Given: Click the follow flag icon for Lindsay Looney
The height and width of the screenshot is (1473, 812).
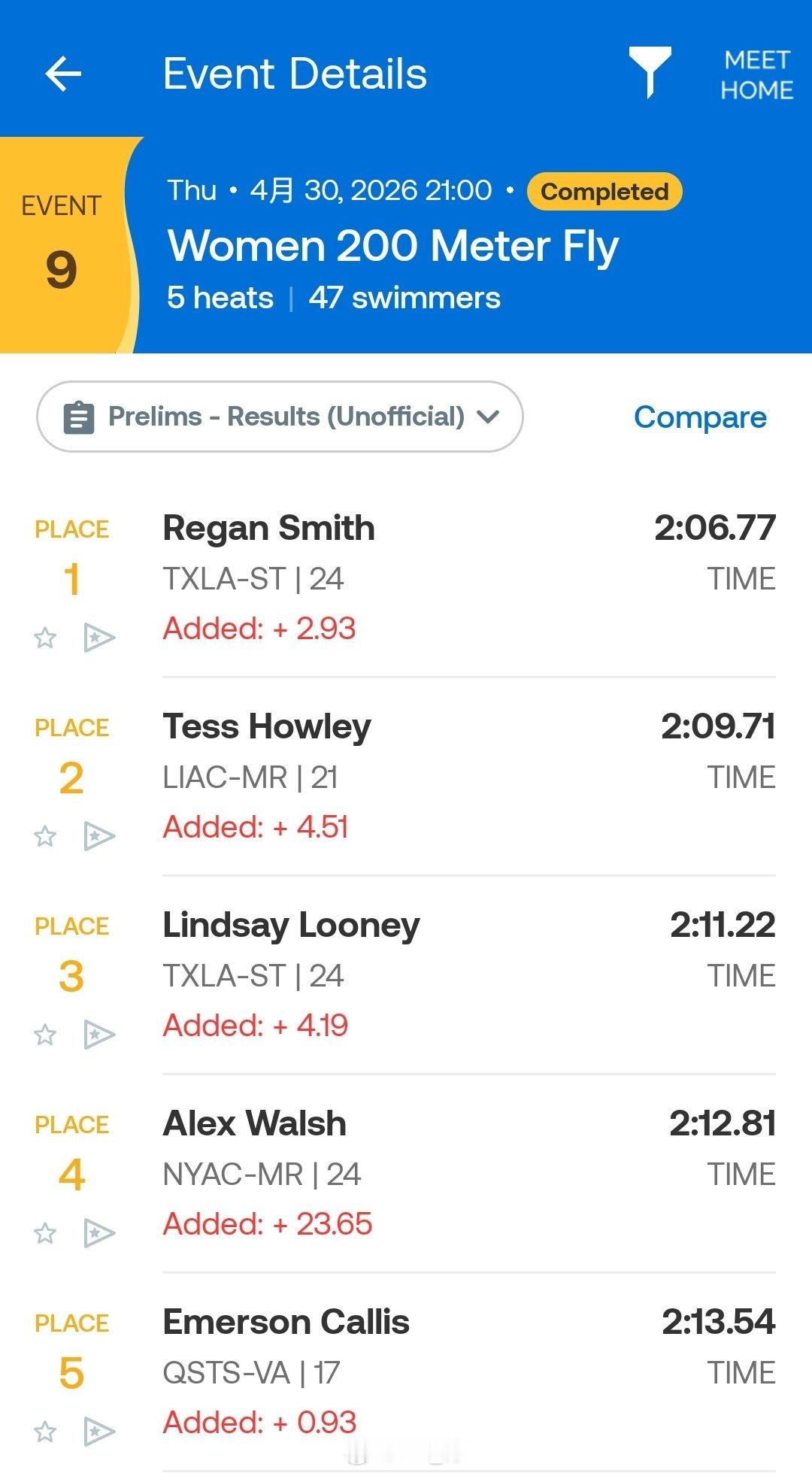Looking at the screenshot, I should coord(100,1035).
